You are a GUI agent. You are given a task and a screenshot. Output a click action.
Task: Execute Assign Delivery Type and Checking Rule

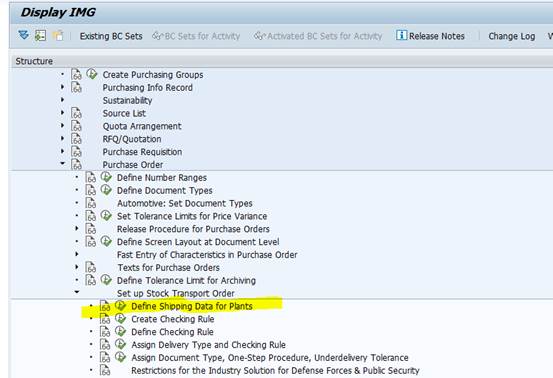coord(121,344)
